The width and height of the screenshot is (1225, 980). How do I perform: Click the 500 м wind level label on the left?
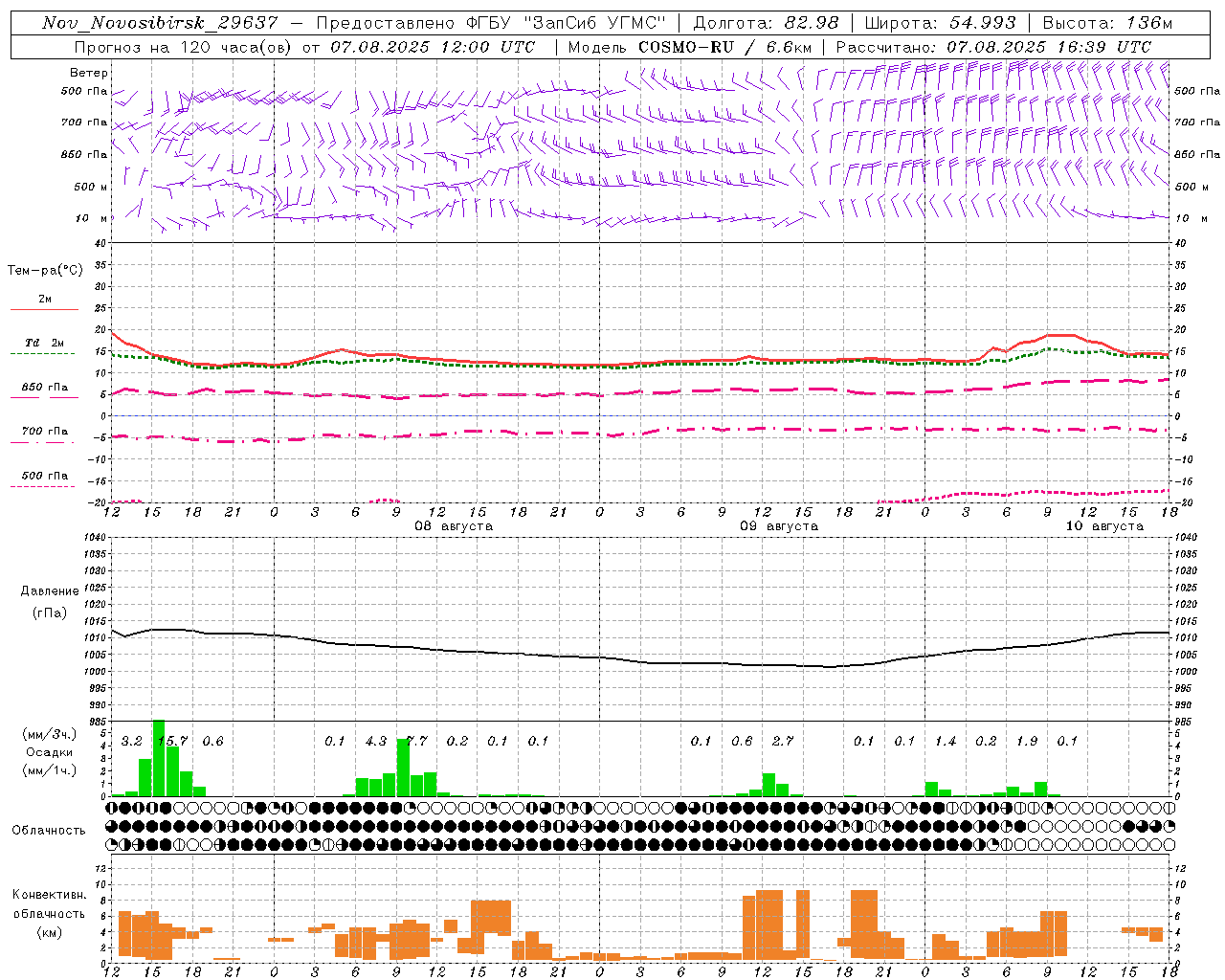91,187
